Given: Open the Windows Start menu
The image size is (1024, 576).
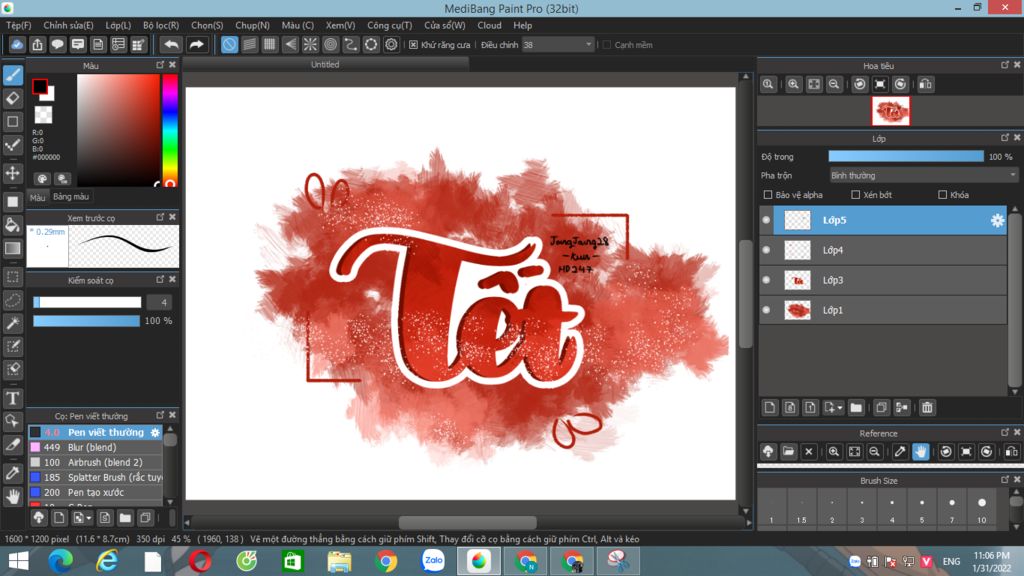Looking at the screenshot, I should [x=18, y=561].
